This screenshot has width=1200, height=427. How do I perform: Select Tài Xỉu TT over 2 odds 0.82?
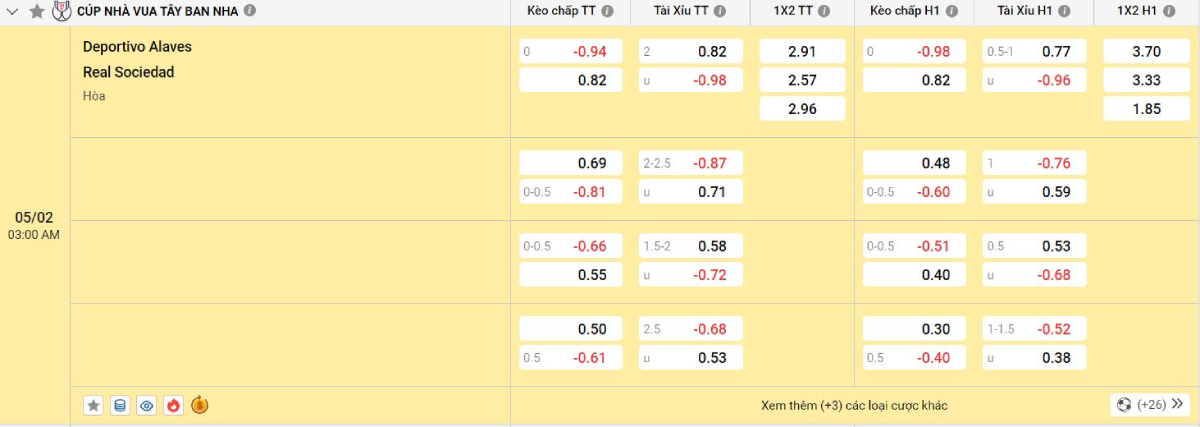click(691, 51)
